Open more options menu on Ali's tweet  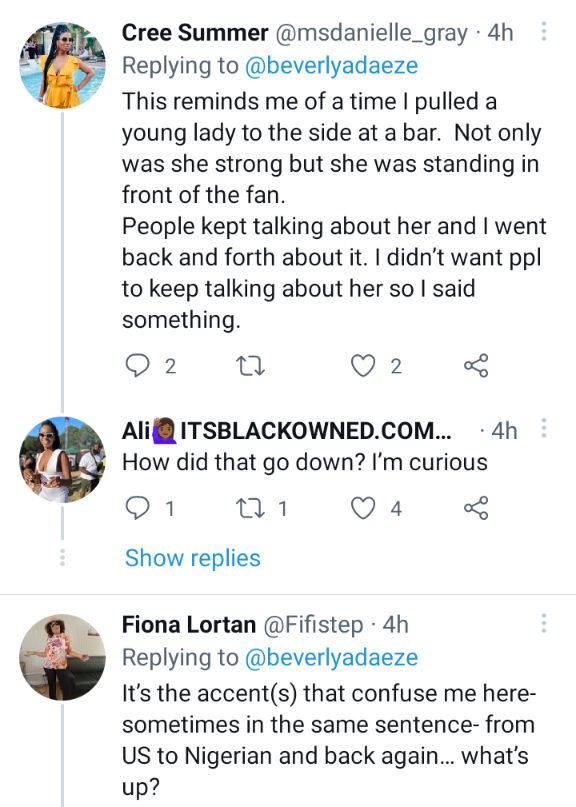tap(544, 428)
